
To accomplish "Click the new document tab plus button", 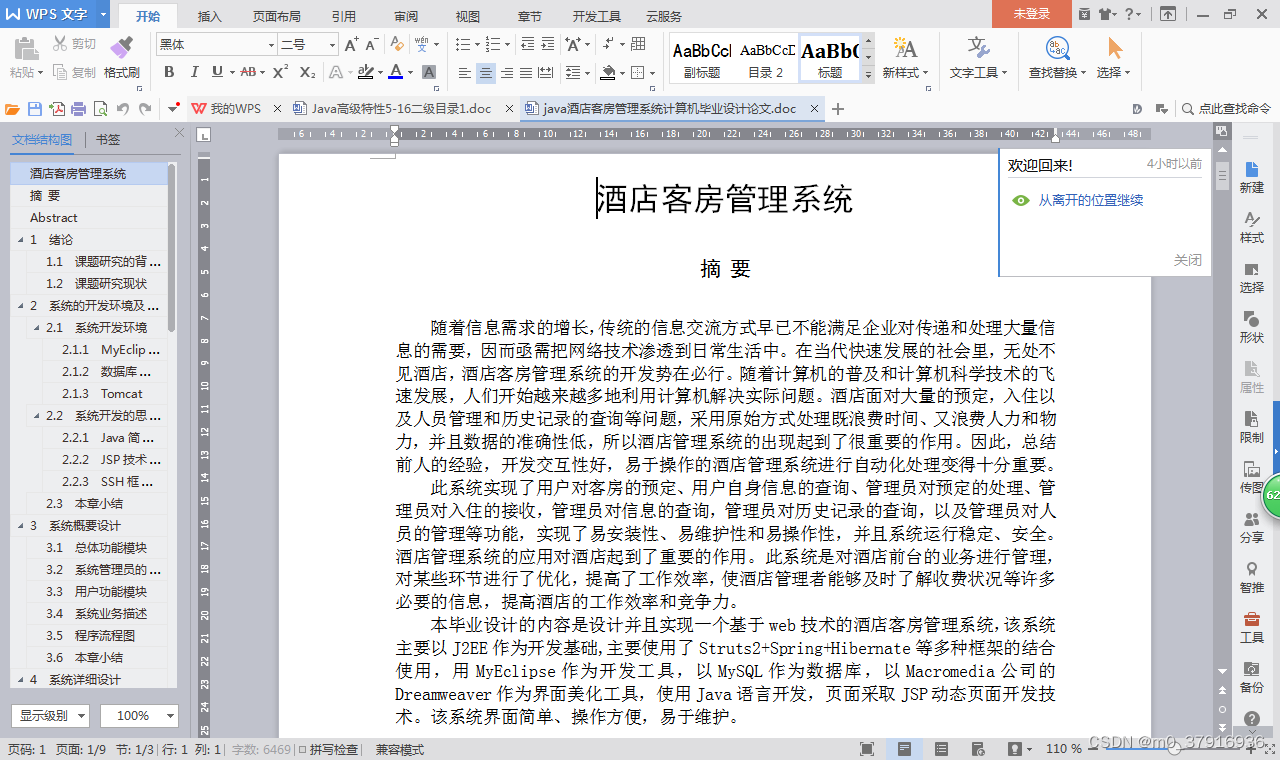I will tap(838, 109).
